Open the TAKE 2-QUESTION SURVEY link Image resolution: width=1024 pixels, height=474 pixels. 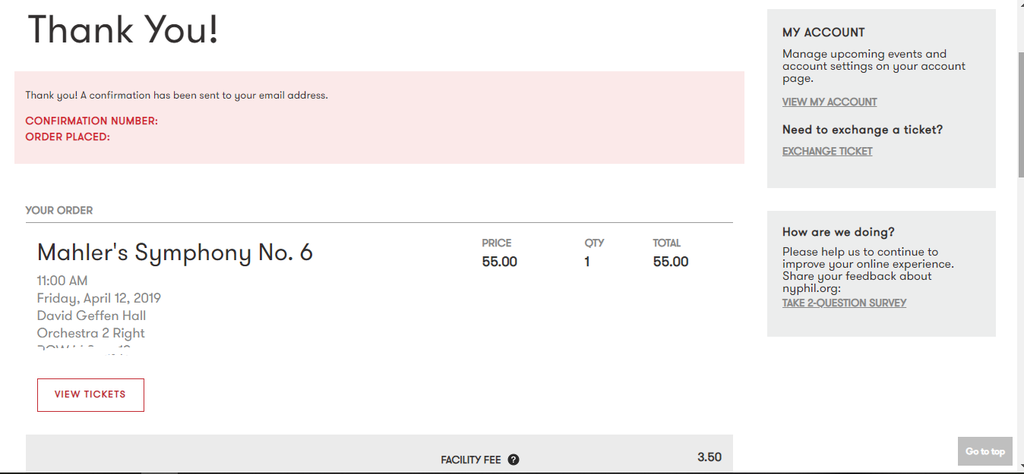(x=844, y=303)
